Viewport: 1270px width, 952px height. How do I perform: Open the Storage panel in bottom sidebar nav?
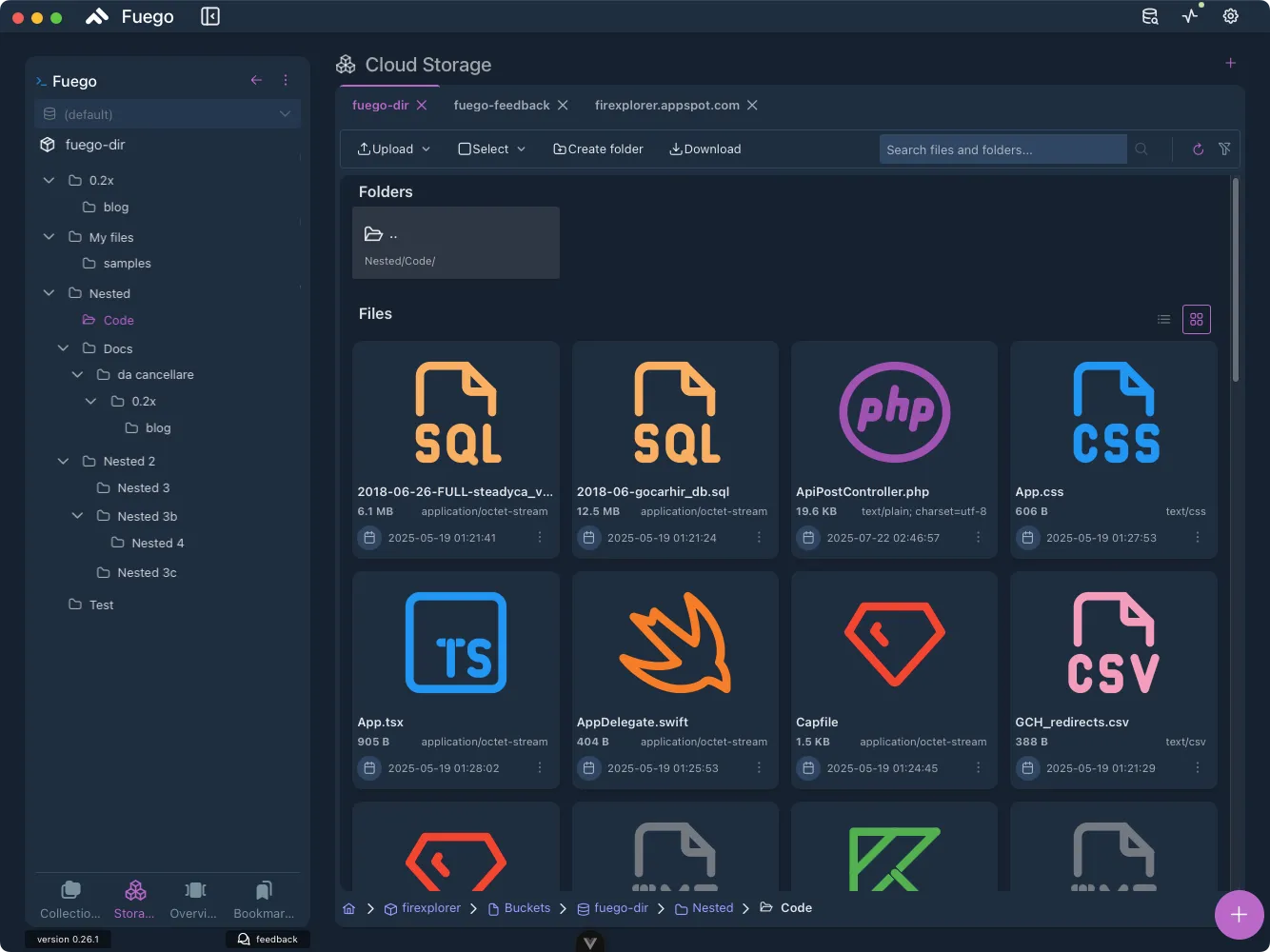[133, 895]
